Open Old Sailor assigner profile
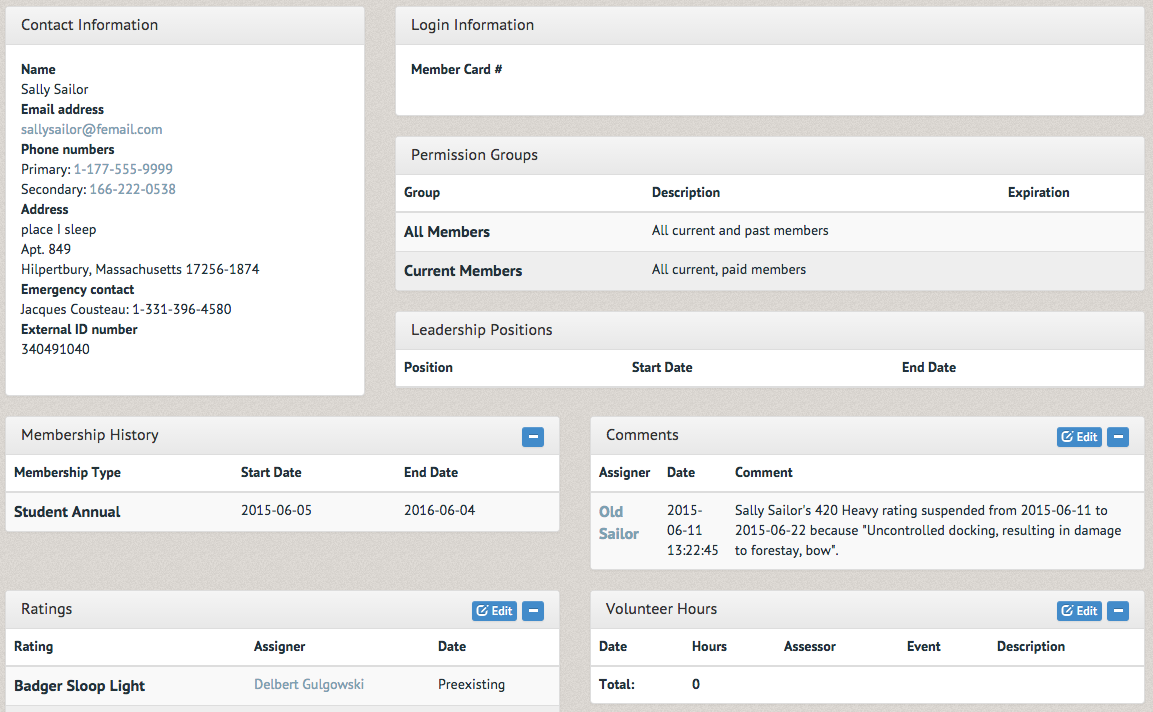This screenshot has width=1153, height=712. [618, 523]
